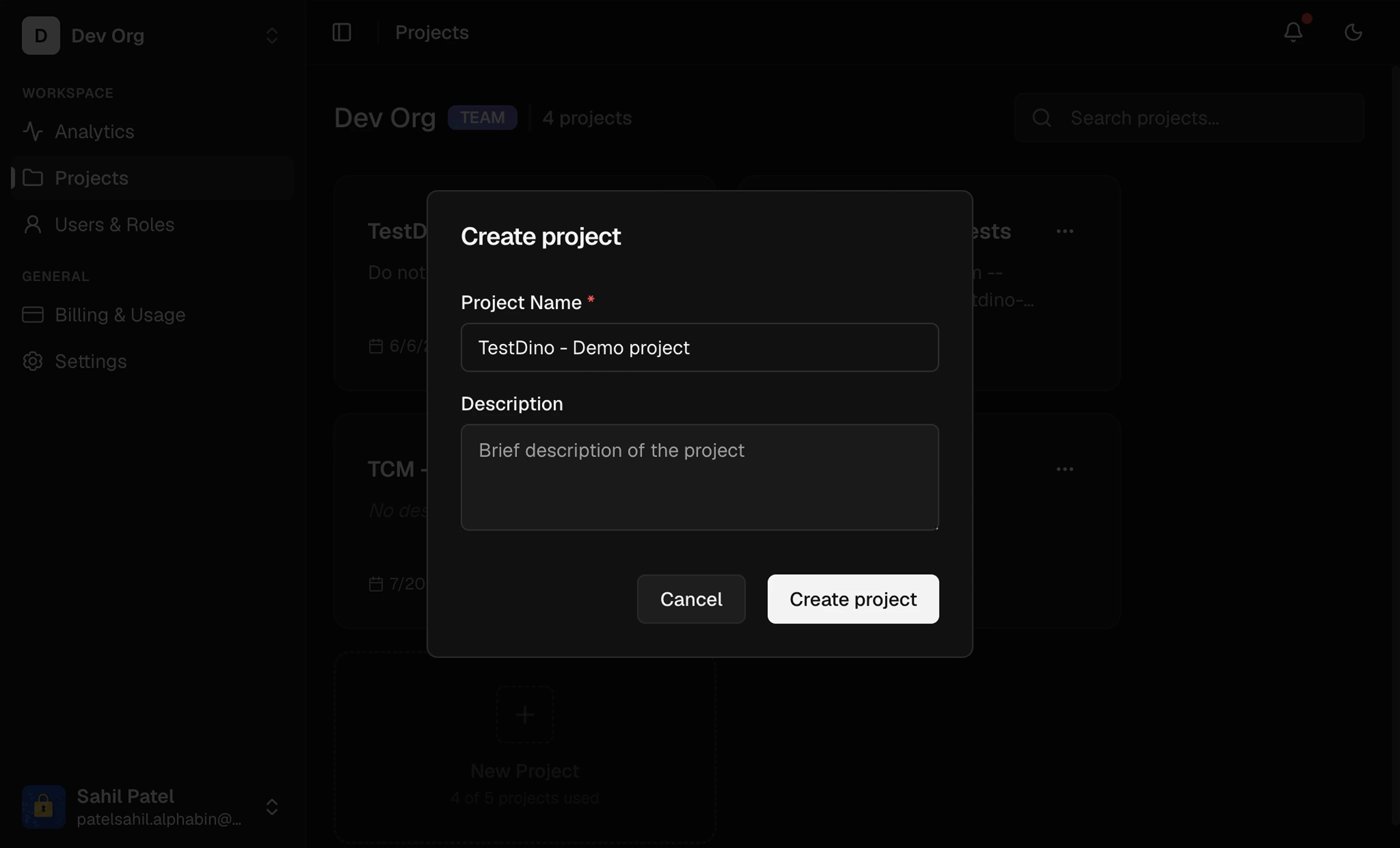The image size is (1400, 848).
Task: Click the search magnifier icon
Action: click(1041, 118)
